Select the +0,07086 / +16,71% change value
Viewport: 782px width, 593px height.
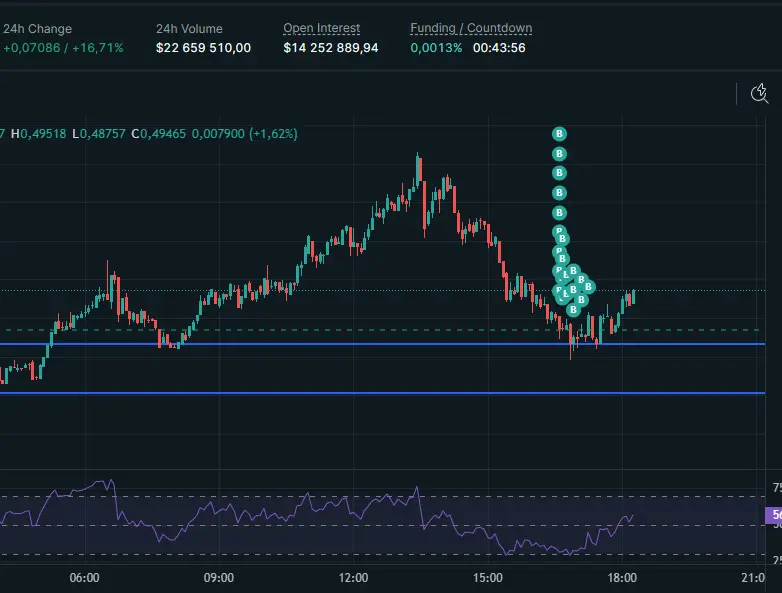63,48
